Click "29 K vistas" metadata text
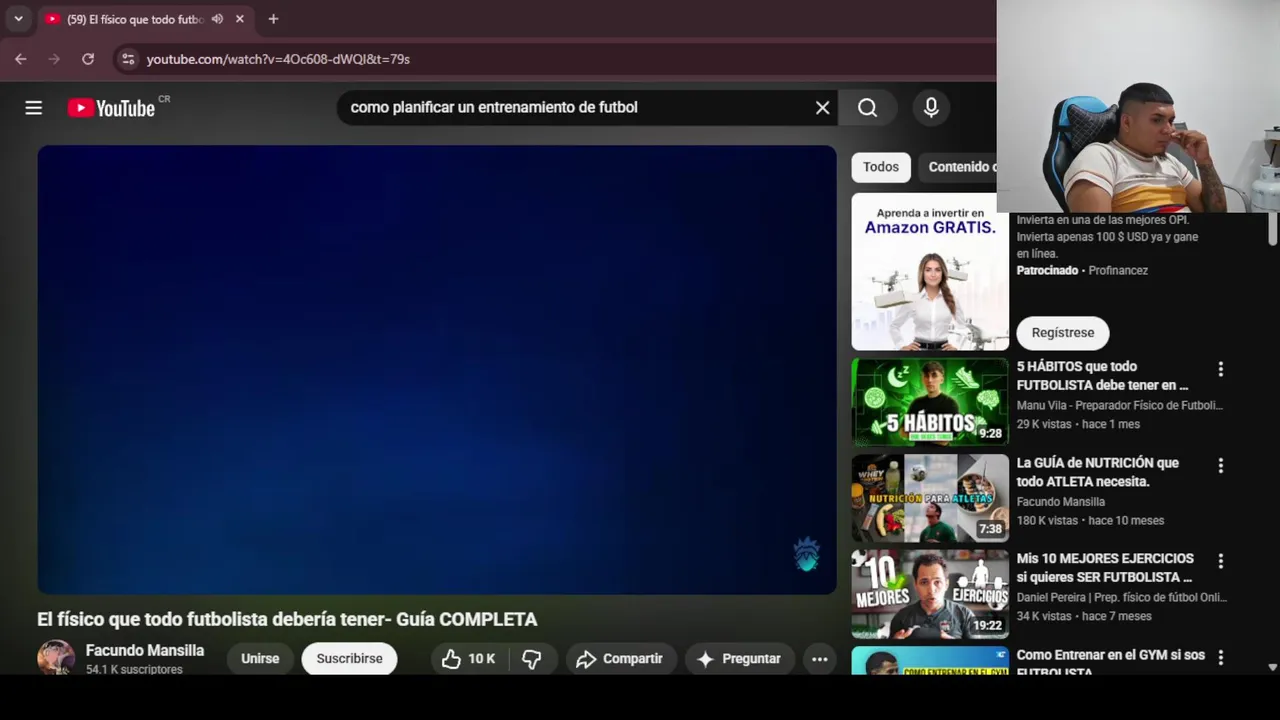The height and width of the screenshot is (720, 1280). tap(1044, 424)
